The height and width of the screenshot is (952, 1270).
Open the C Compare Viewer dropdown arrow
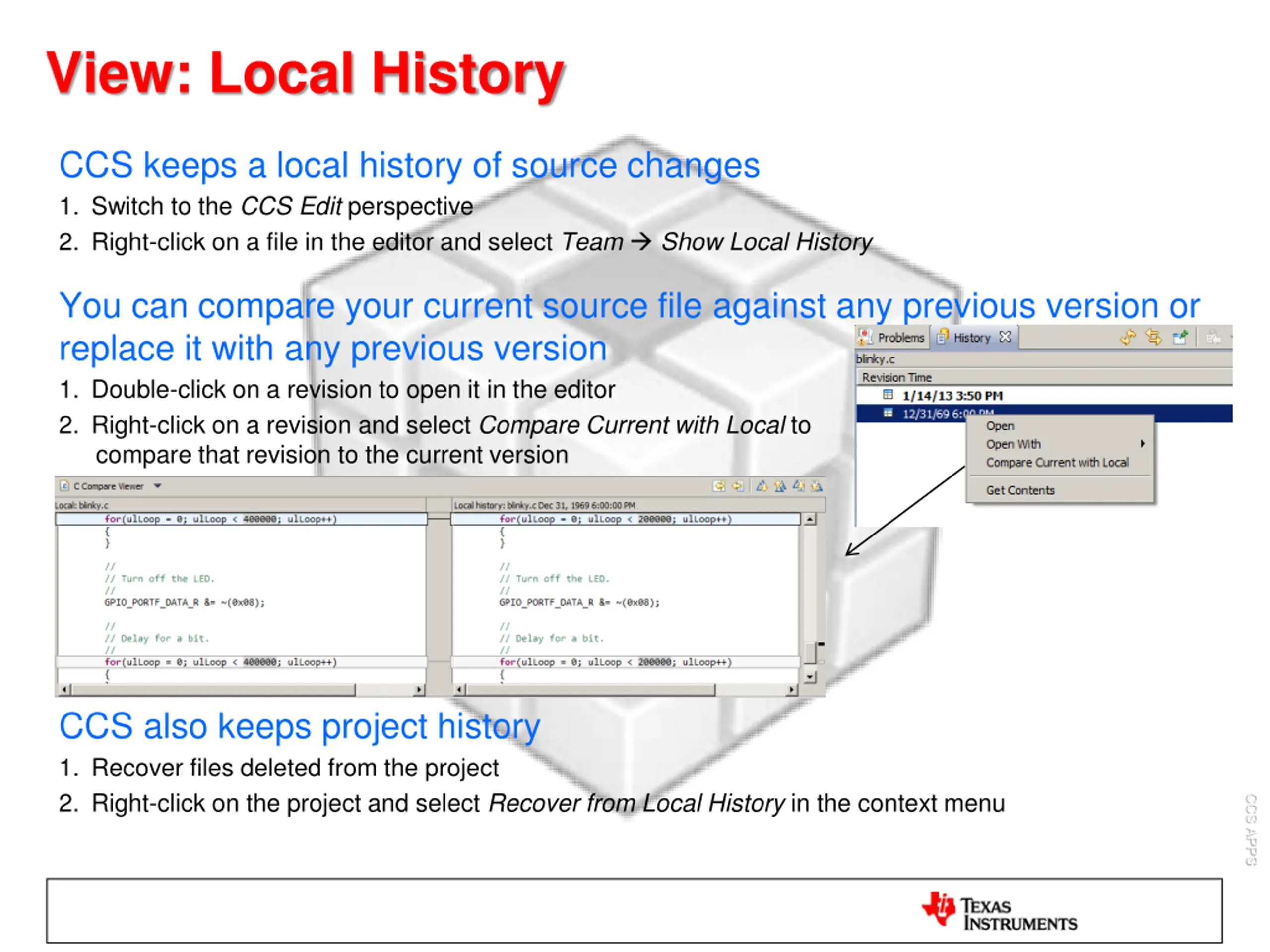(x=157, y=486)
